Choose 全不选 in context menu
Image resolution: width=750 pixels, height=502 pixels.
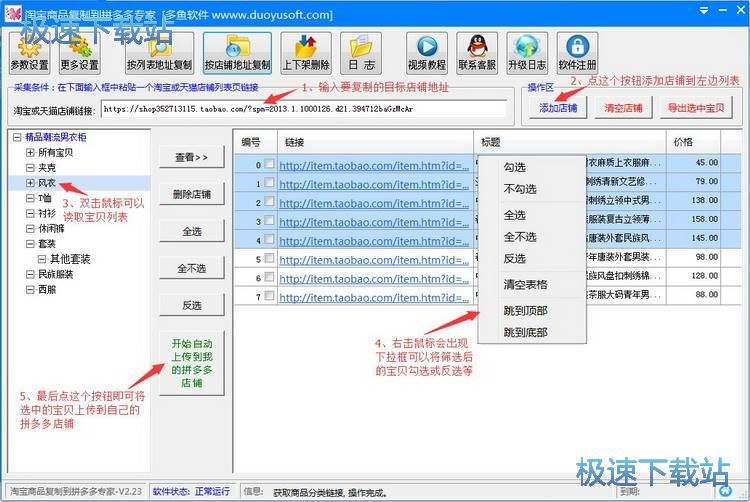coord(532,237)
